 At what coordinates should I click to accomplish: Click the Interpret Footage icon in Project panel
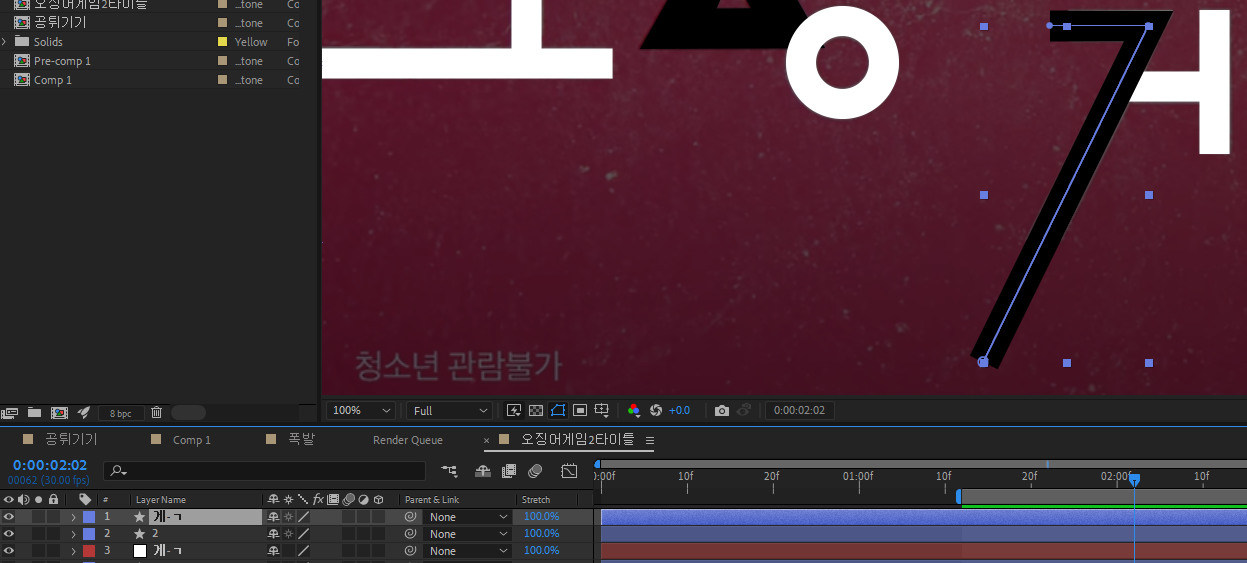[10, 412]
